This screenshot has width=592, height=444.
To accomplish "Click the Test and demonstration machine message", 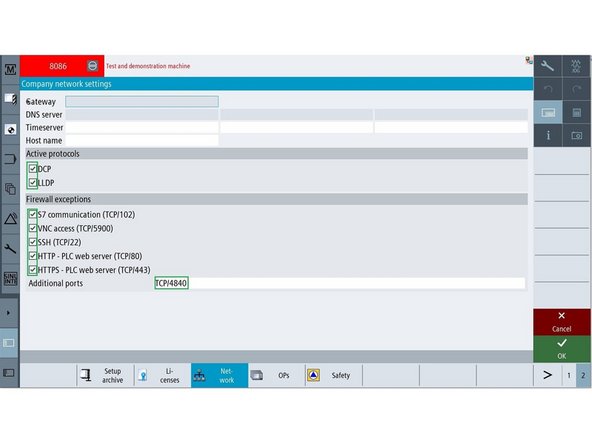I will coord(148,66).
